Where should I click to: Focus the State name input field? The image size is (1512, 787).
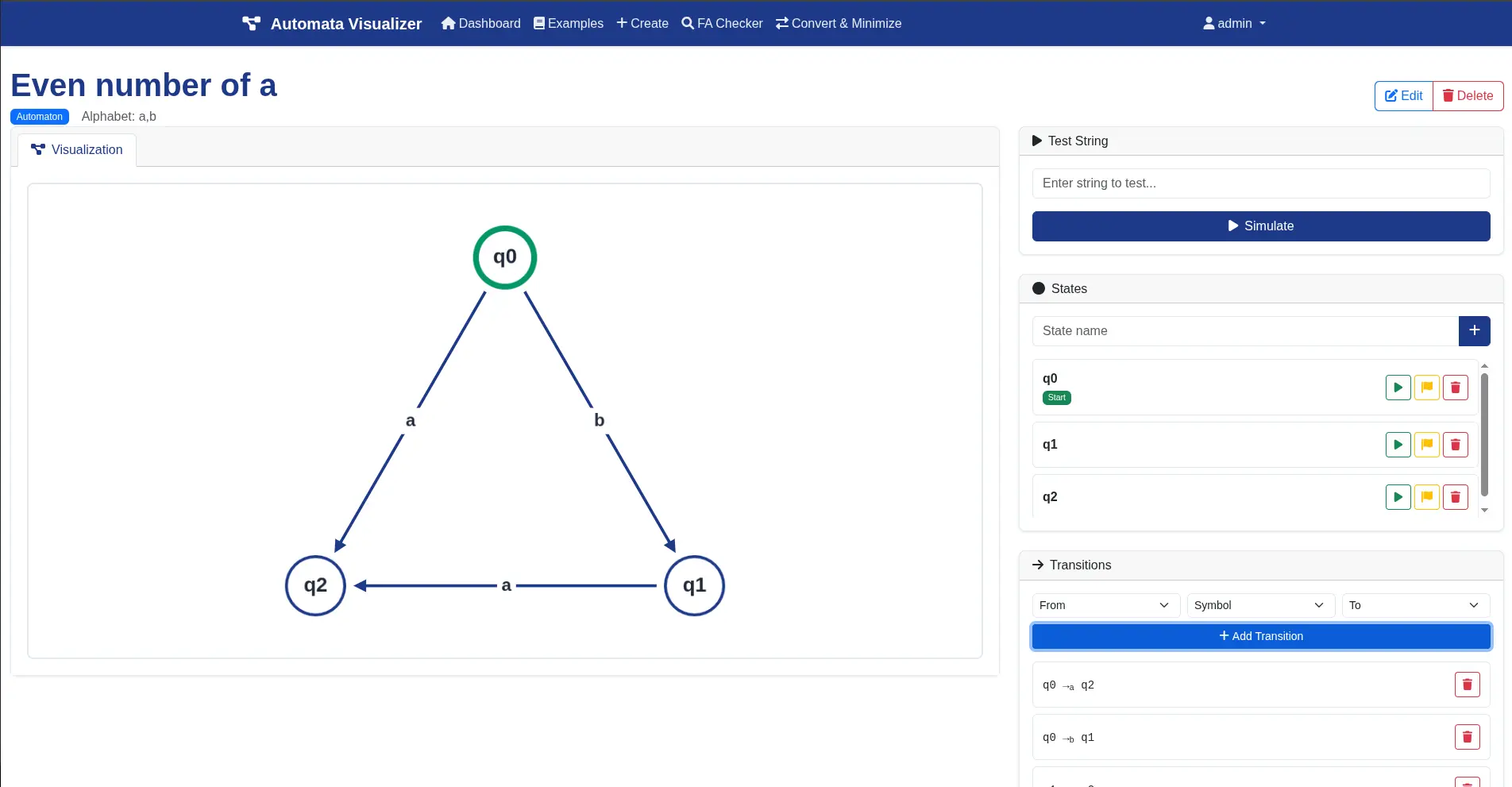click(1245, 331)
